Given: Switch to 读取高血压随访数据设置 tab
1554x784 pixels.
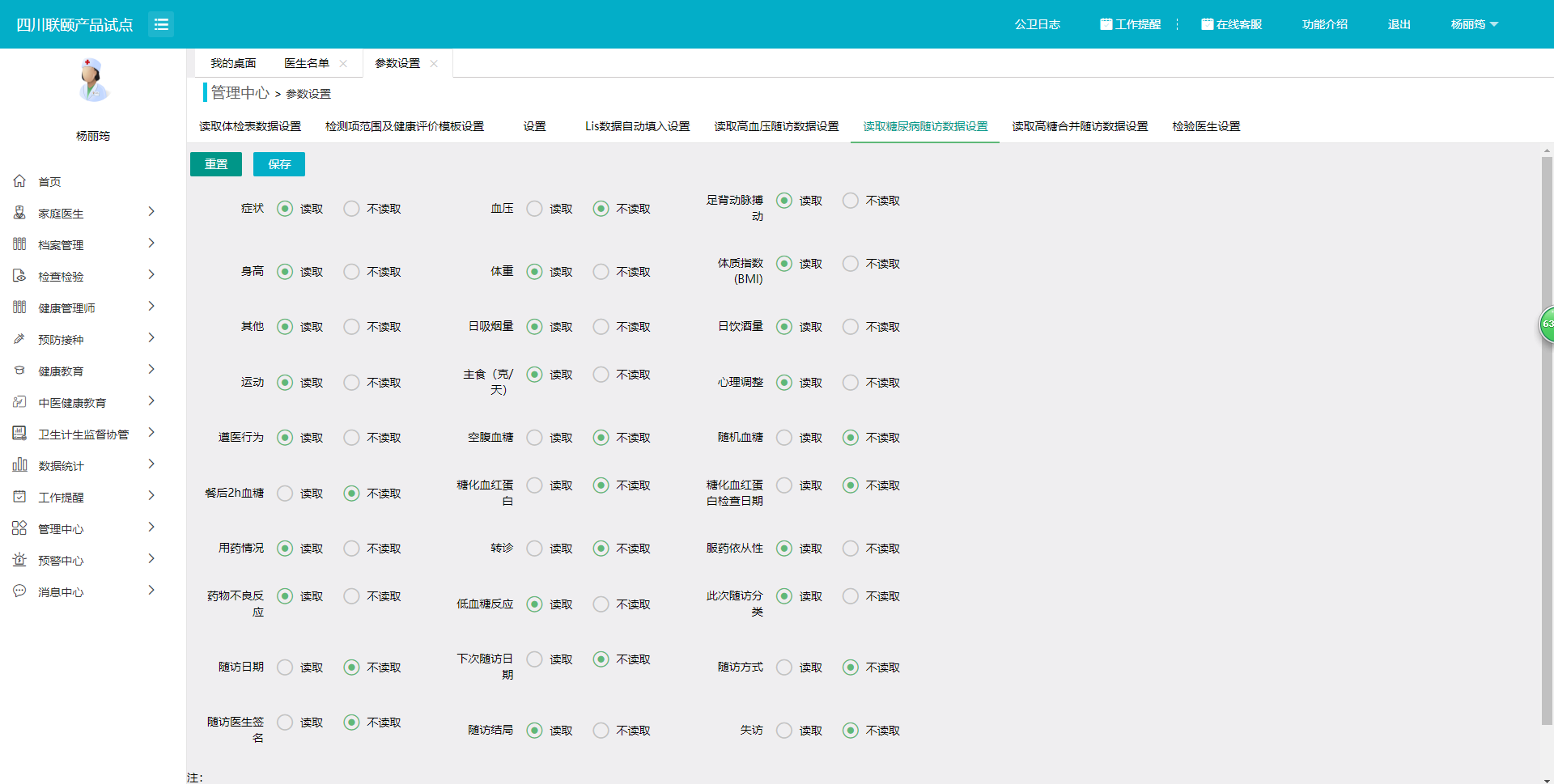Looking at the screenshot, I should [776, 126].
